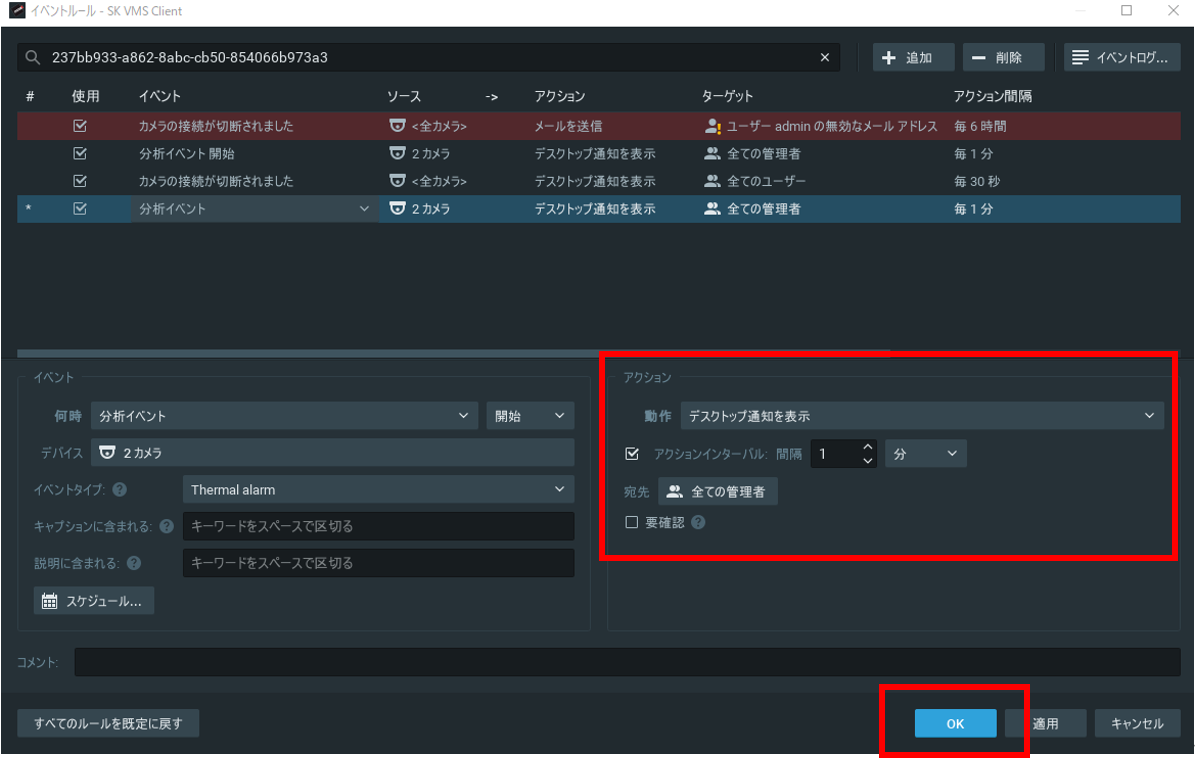1195x762 pixels.
Task: Click the plus icon on 追加 button
Action: pyautogui.click(x=889, y=57)
